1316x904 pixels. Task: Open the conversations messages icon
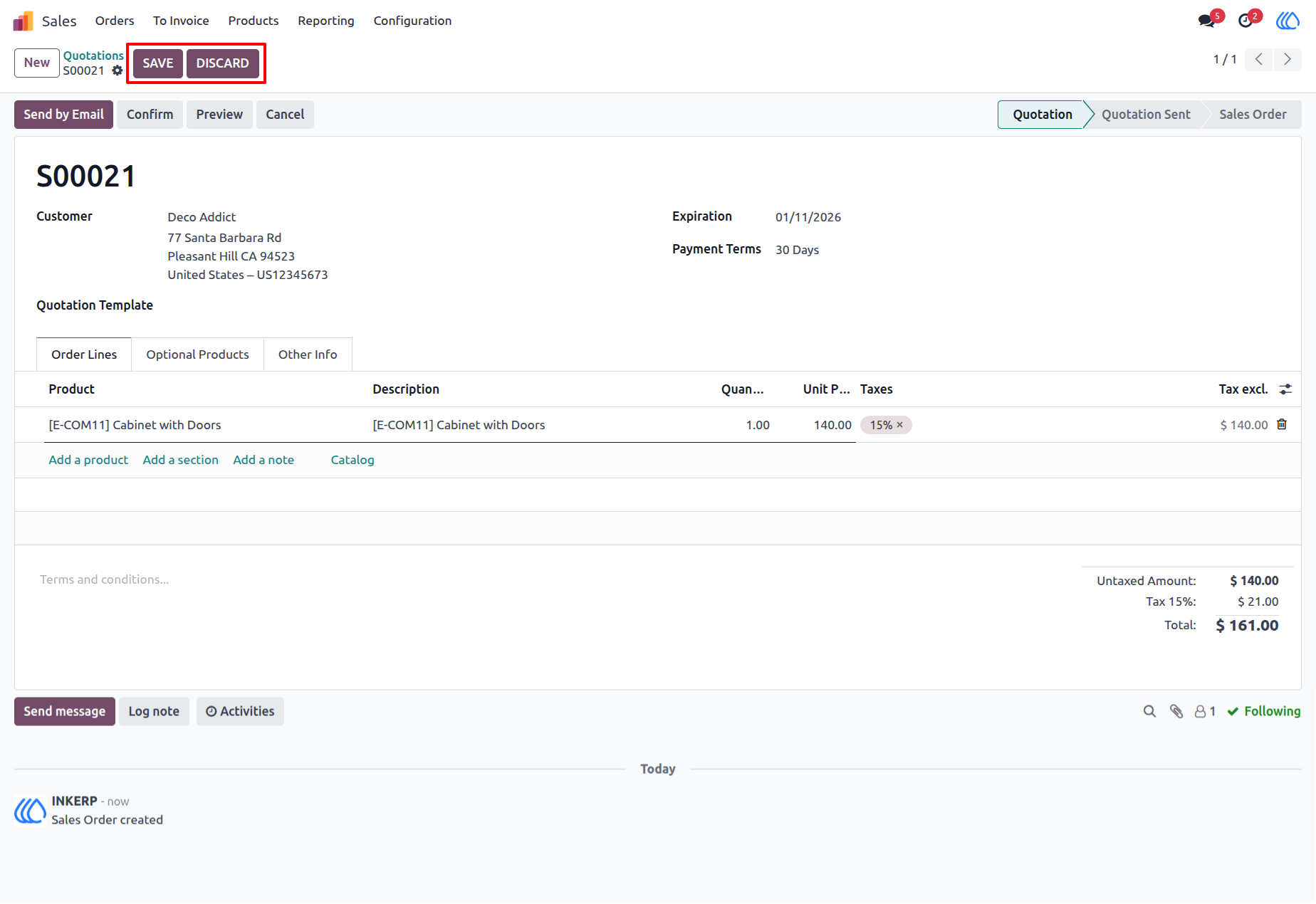click(x=1207, y=20)
